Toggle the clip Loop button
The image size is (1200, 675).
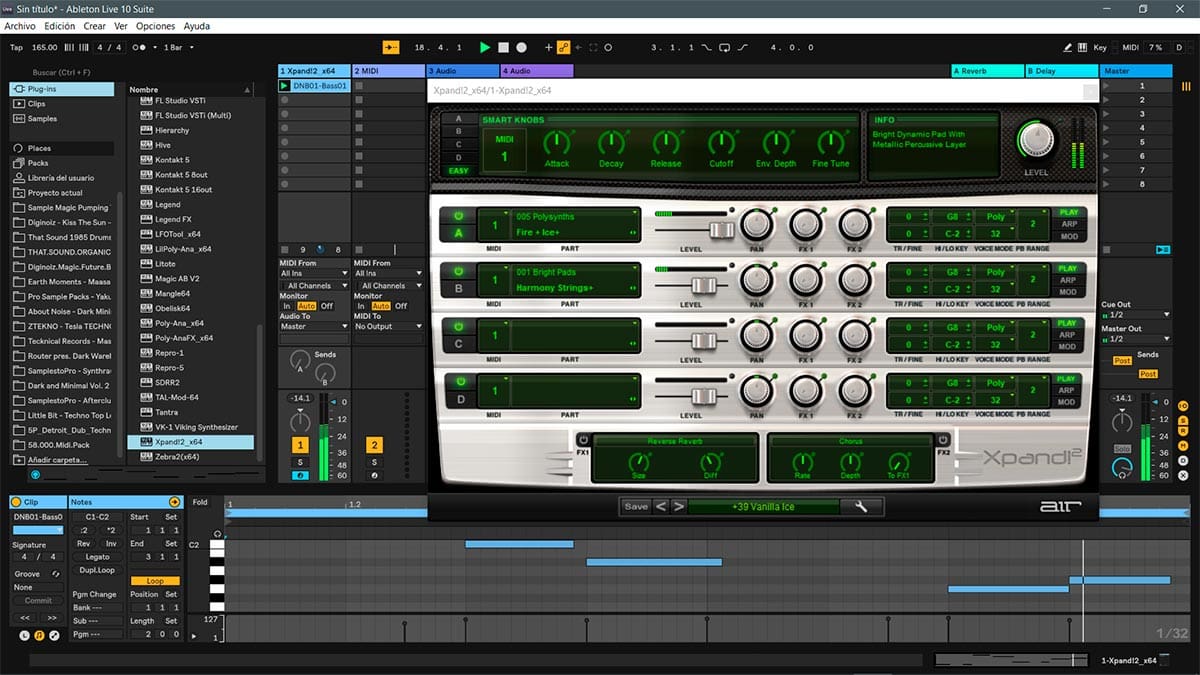(x=155, y=581)
